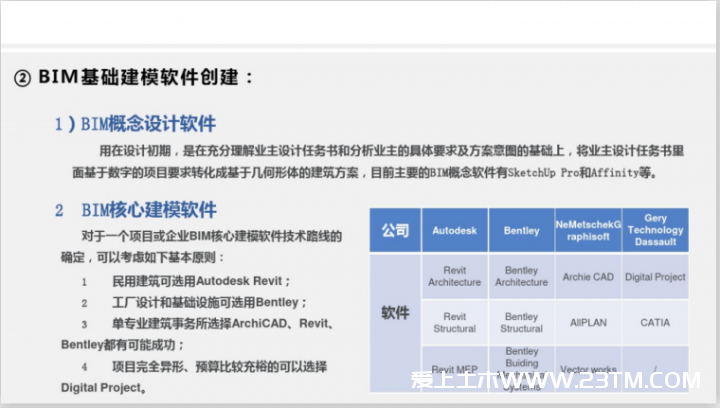
Task: Click the "Bentley Architecture" table cell
Action: pyautogui.click(x=522, y=276)
